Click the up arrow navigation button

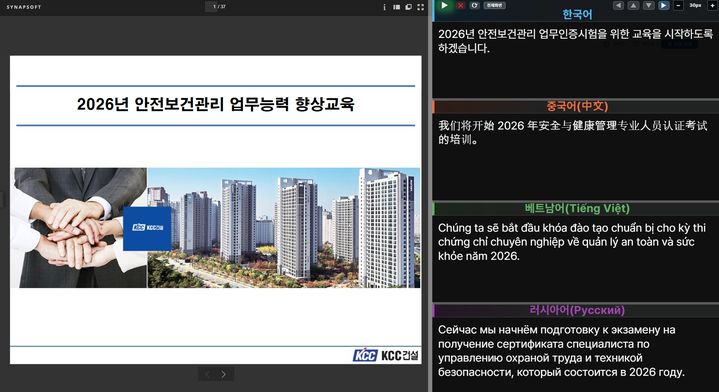[x=633, y=6]
